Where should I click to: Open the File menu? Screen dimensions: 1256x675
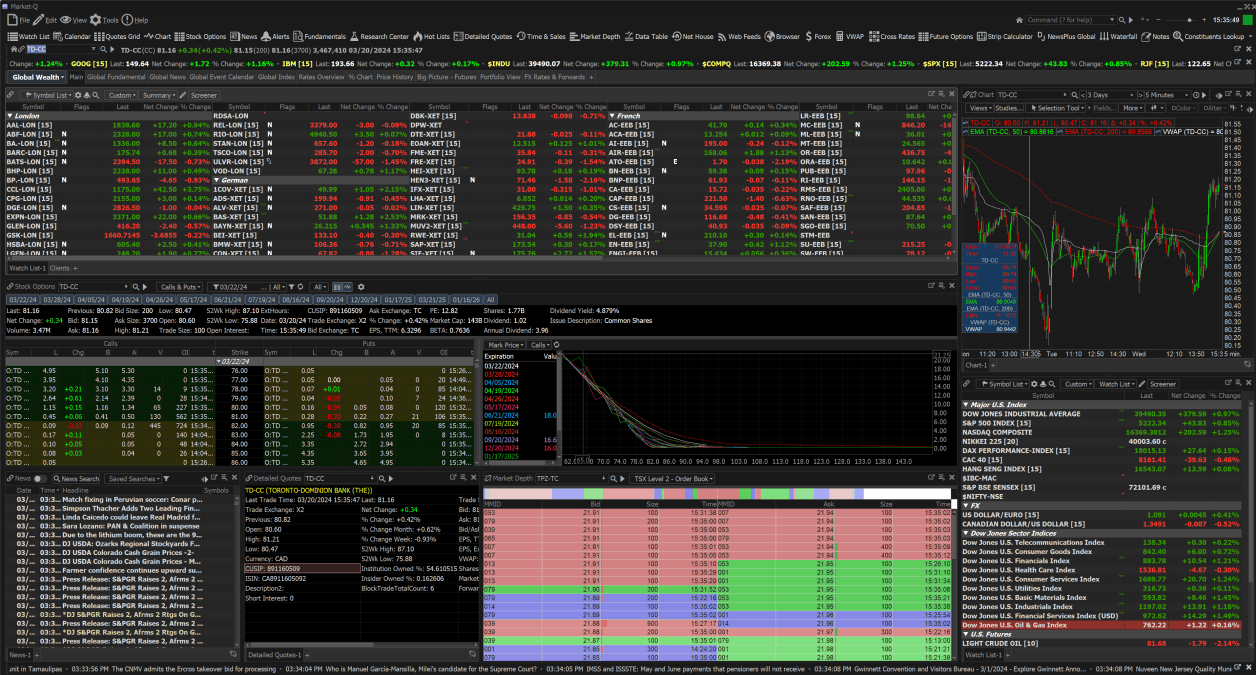click(19, 20)
